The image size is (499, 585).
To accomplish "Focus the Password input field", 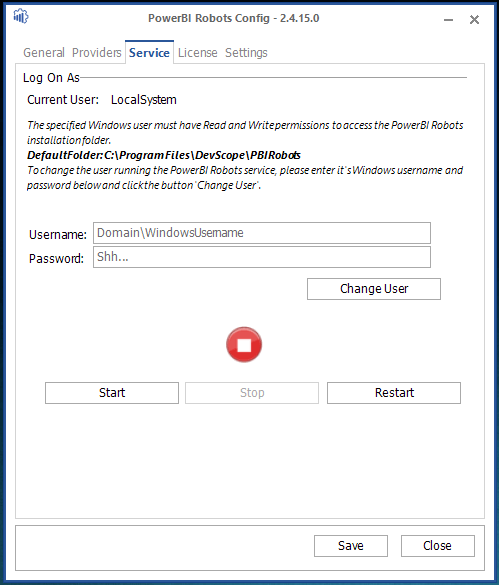I will point(262,257).
